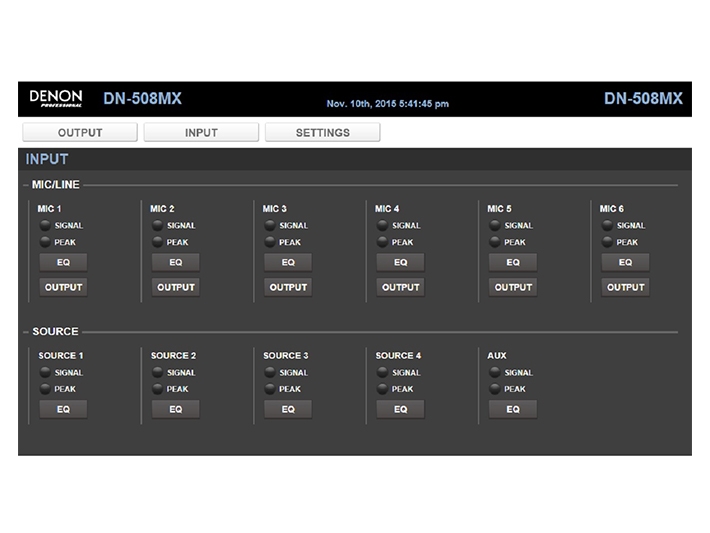Viewport: 710px width, 533px height.
Task: Click the MIC 1 channel label
Action: tap(49, 209)
